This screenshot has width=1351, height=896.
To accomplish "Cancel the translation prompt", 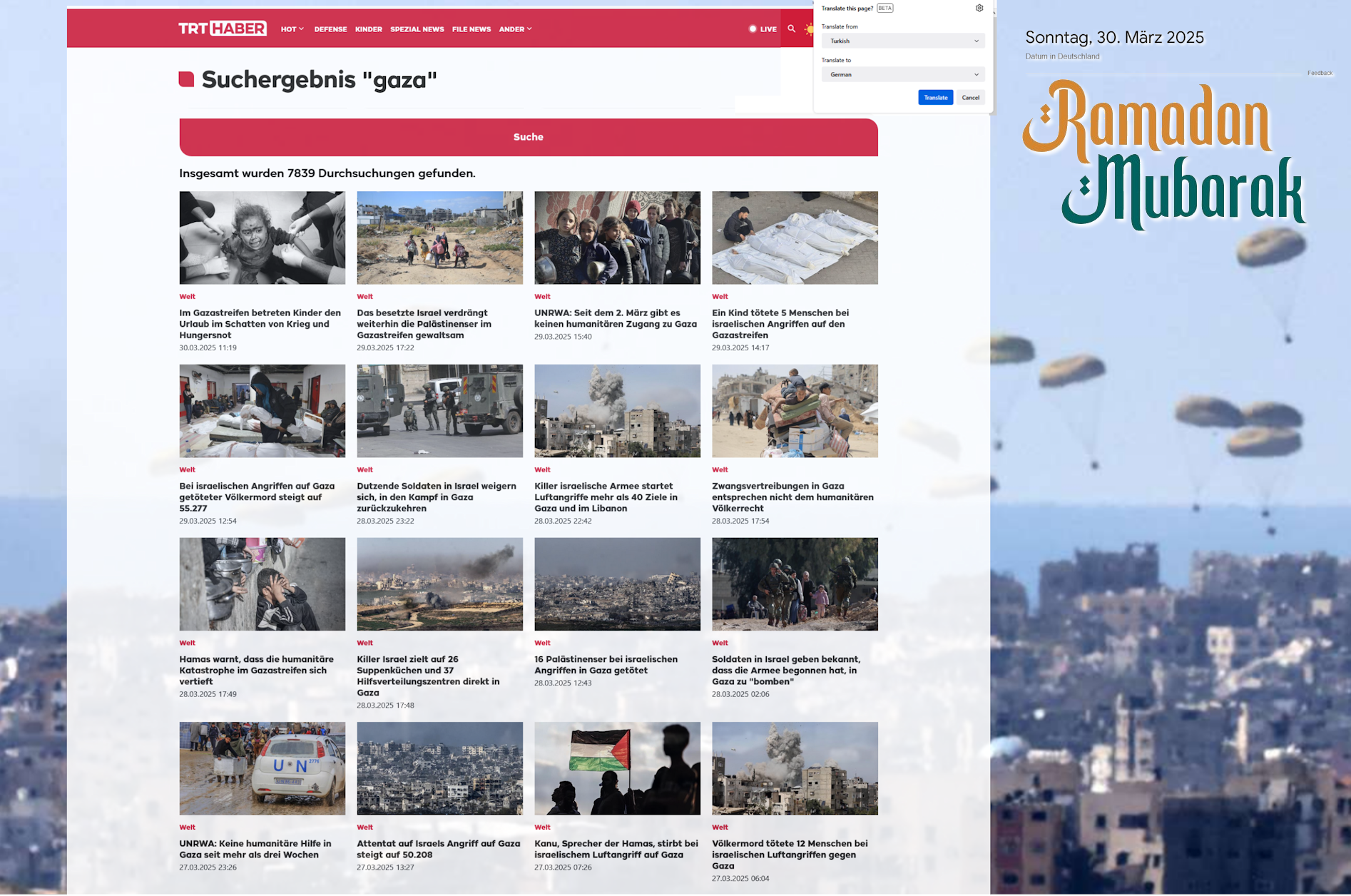I will pyautogui.click(x=970, y=98).
